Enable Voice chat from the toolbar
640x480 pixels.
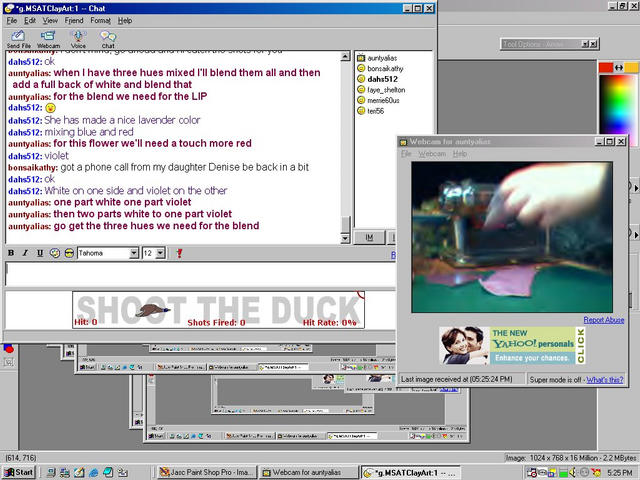coord(78,40)
